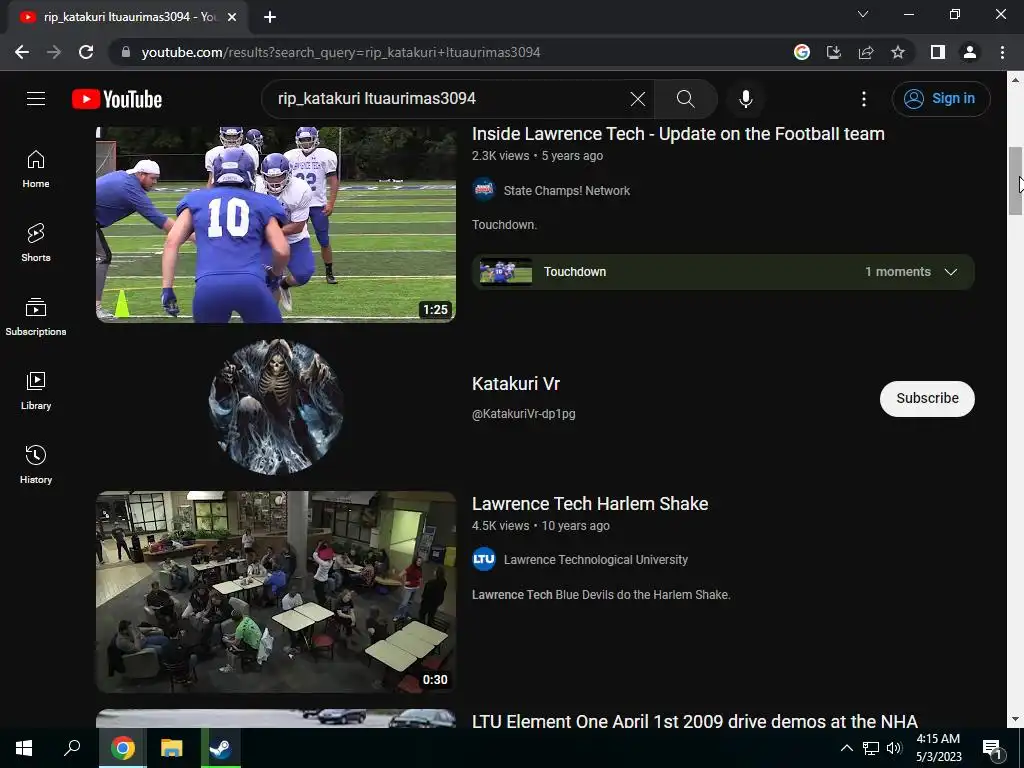Open Shorts from sidebar
The image size is (1024, 768).
pos(36,242)
